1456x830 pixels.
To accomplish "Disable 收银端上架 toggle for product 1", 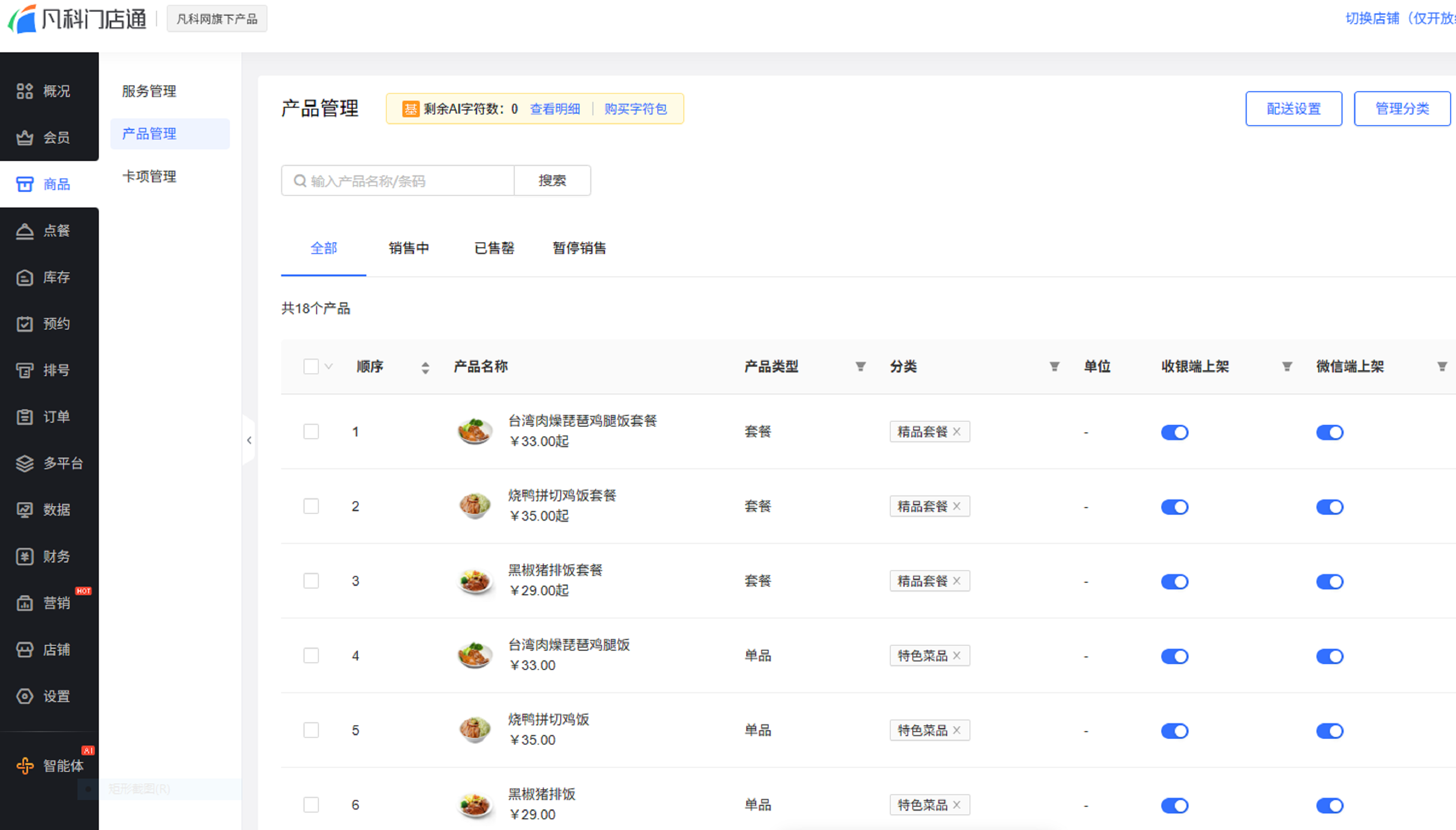I will coord(1174,432).
